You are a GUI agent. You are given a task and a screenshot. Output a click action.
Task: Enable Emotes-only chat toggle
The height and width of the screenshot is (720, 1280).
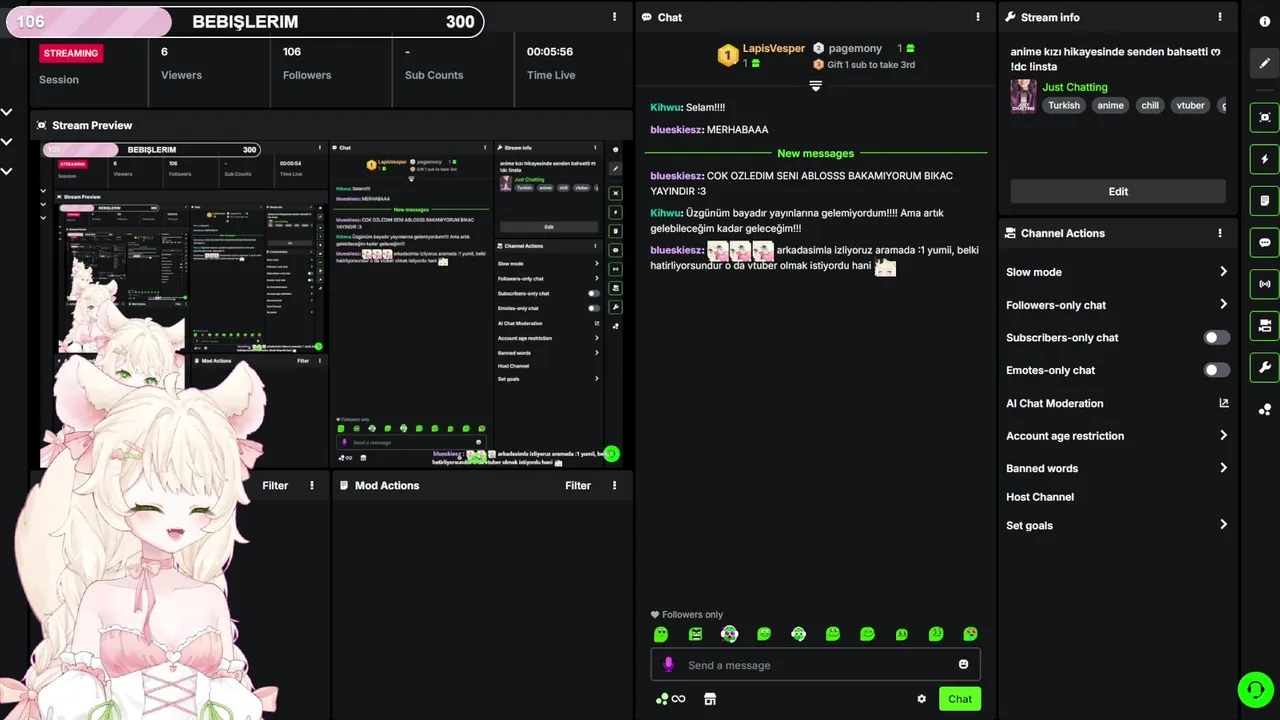(1217, 370)
